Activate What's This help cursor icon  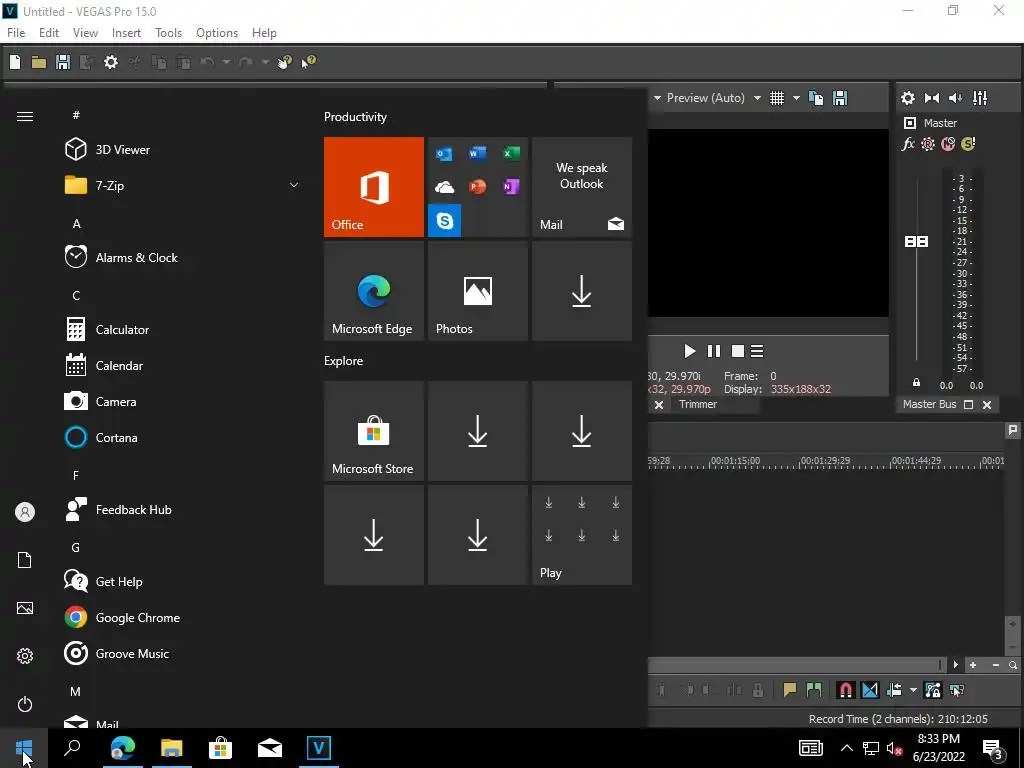308,62
